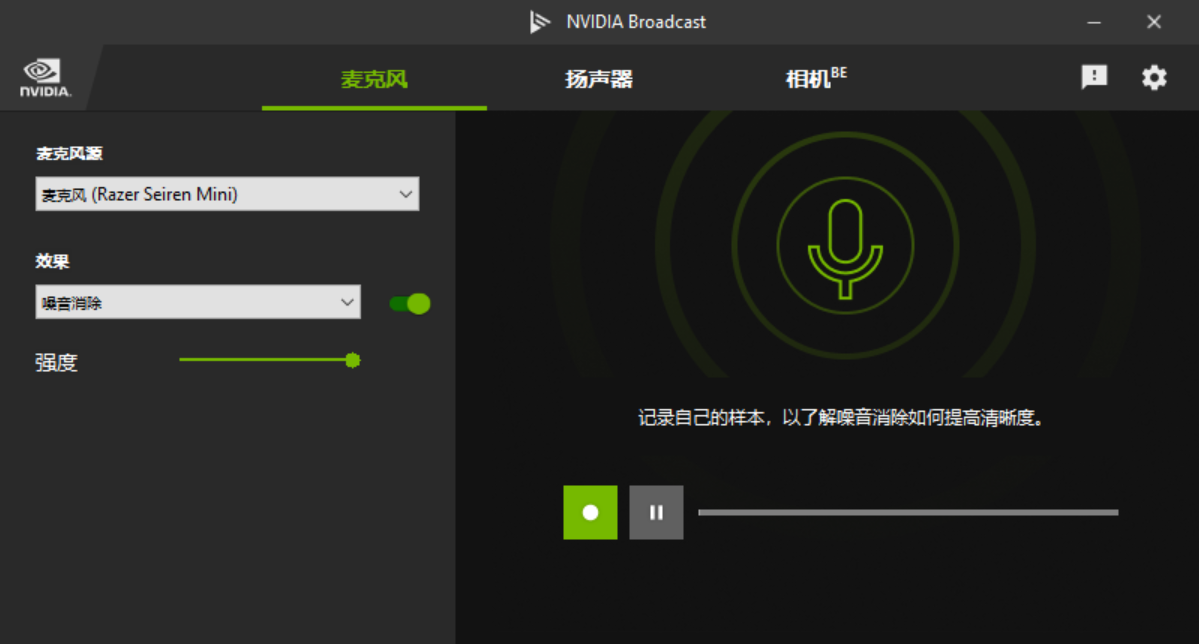Minimize the NVIDIA Broadcast window

[x=1094, y=22]
